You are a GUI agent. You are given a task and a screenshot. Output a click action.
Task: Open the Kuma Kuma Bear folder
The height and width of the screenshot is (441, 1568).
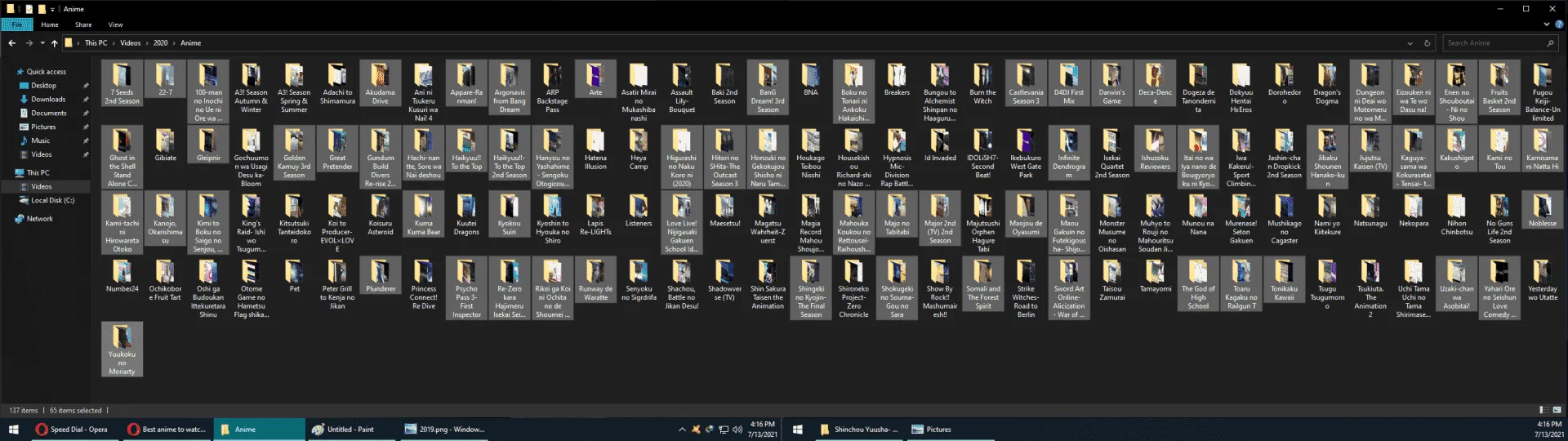pos(424,214)
